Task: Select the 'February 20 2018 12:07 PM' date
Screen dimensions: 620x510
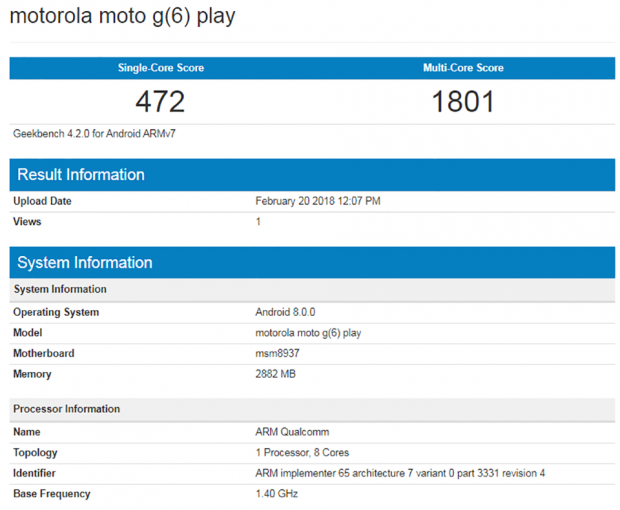Action: pyautogui.click(x=318, y=201)
